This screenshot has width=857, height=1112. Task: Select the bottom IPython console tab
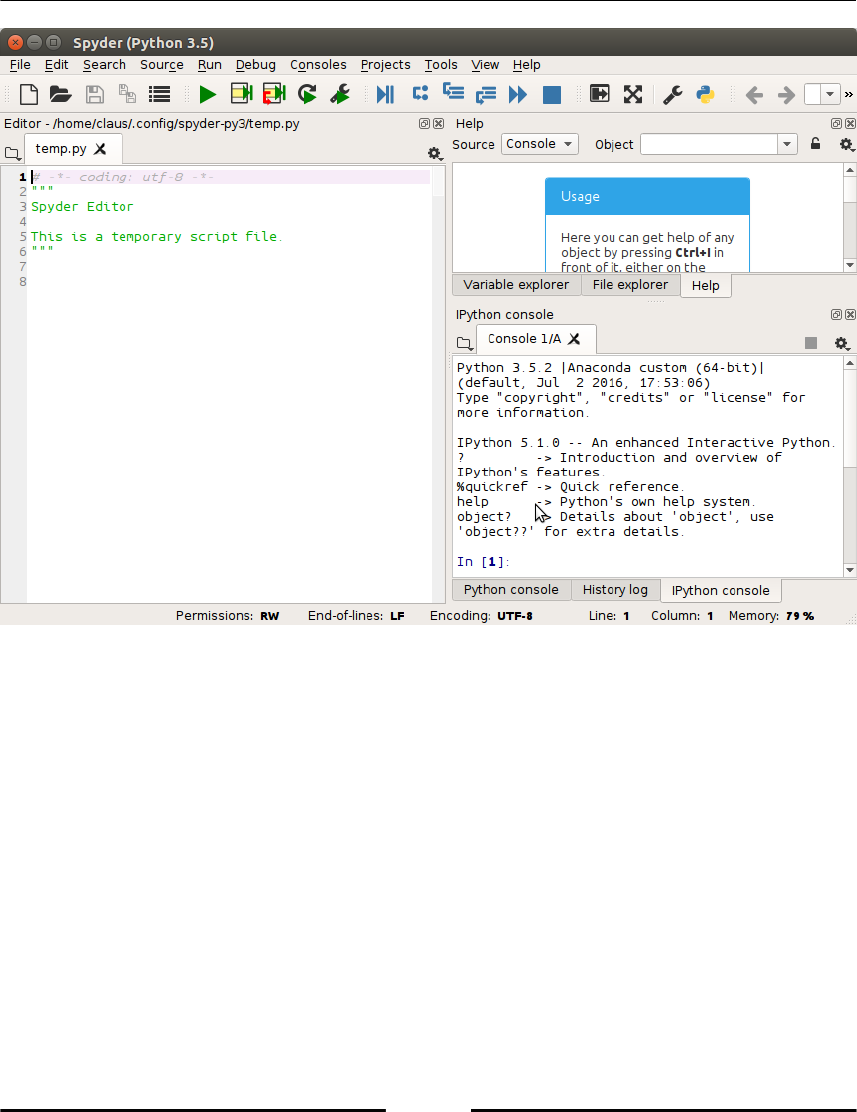pos(721,591)
